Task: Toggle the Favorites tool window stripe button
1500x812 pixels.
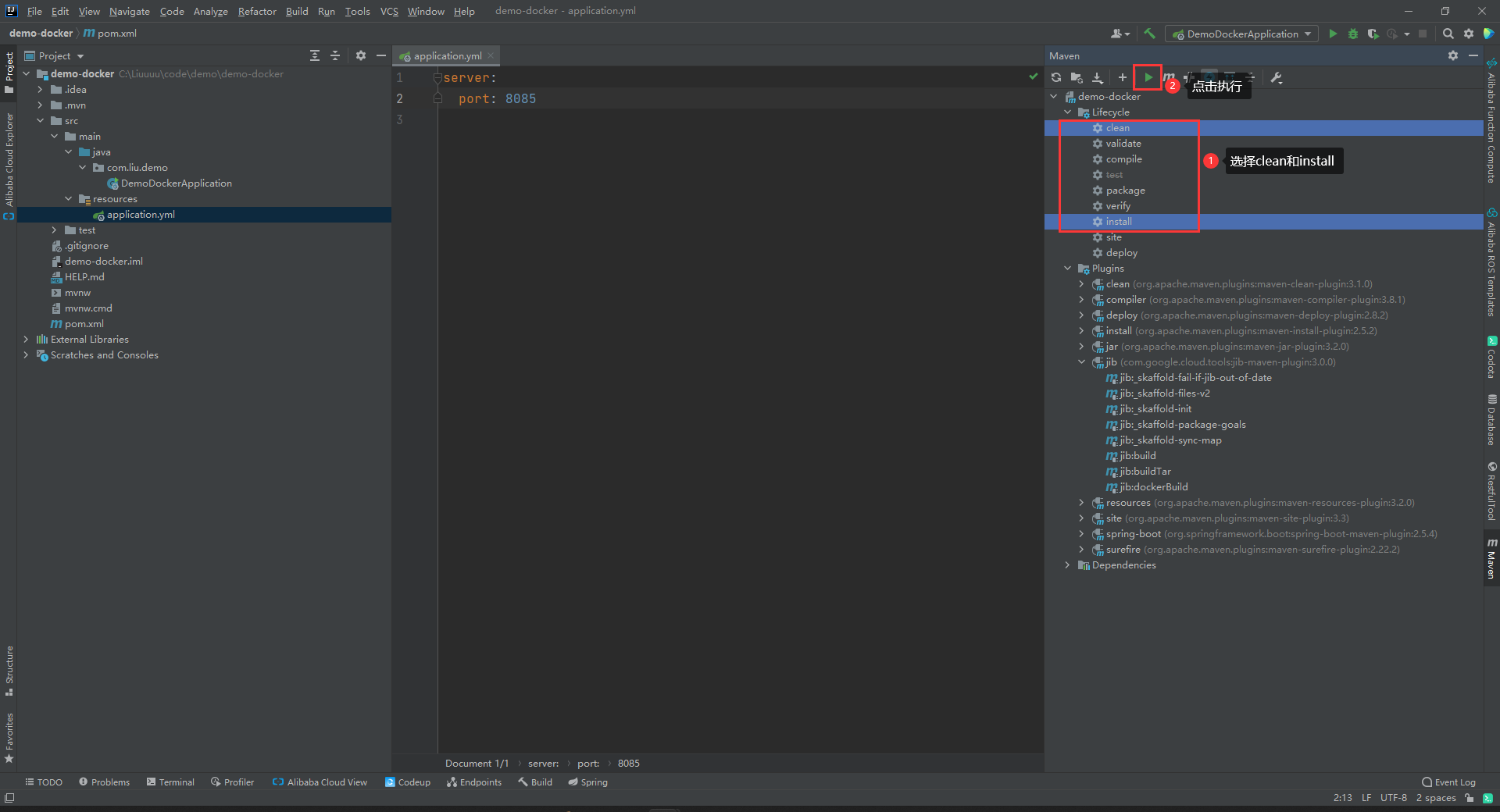Action: (9, 738)
